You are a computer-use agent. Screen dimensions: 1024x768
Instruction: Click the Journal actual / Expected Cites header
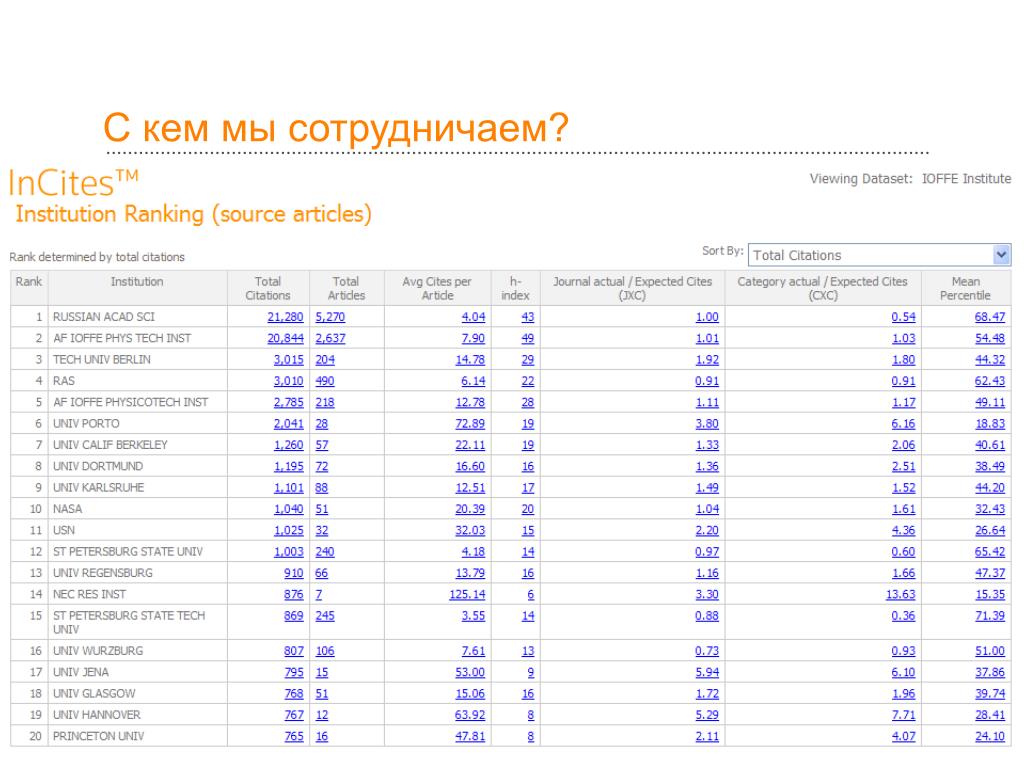point(632,288)
